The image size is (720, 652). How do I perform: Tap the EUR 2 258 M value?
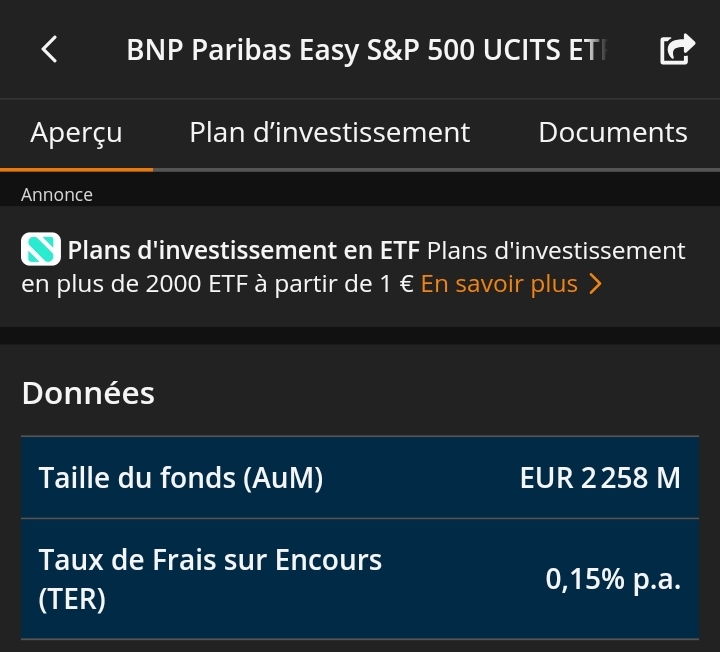point(600,478)
